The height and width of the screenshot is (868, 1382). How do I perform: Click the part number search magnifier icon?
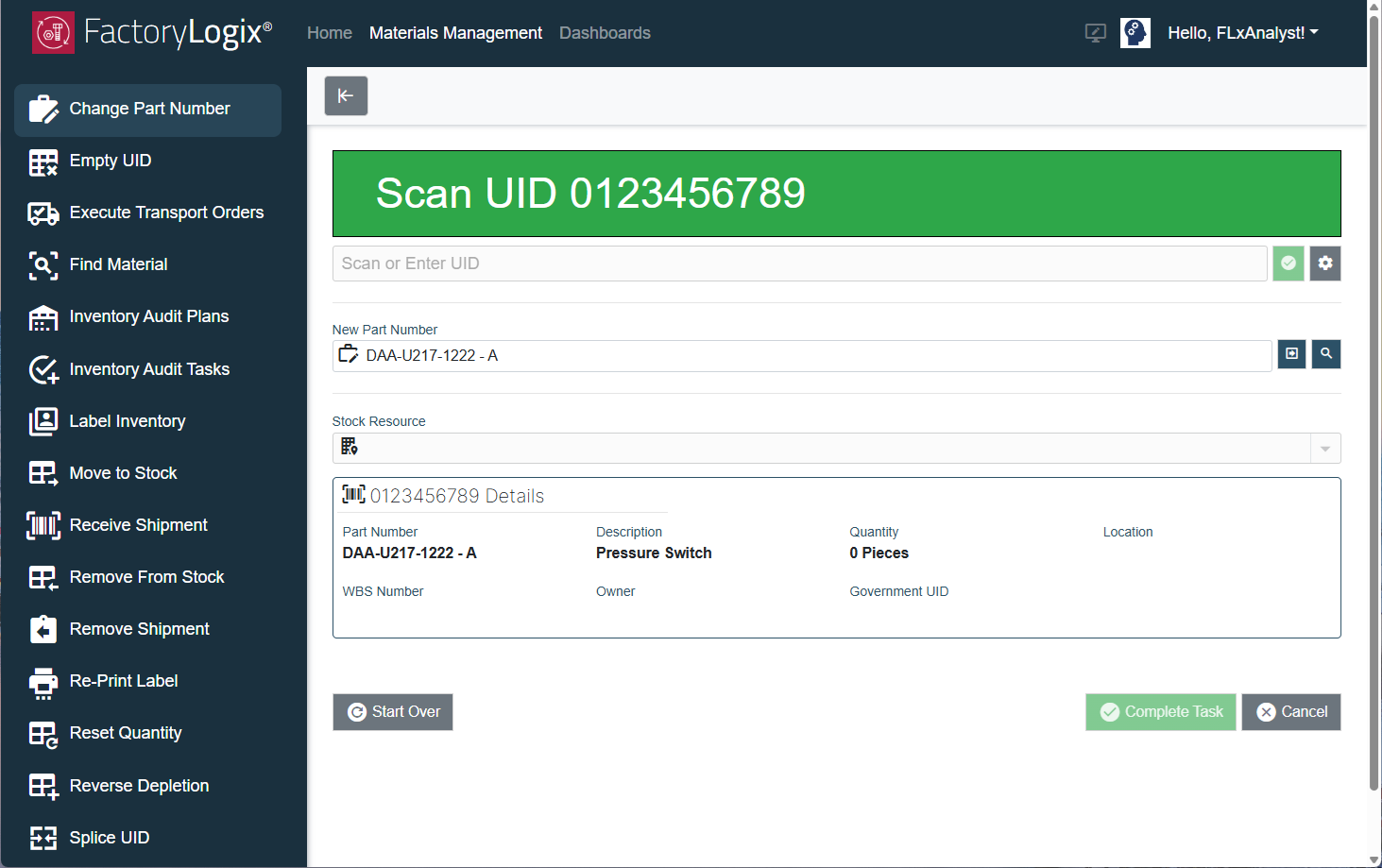pyautogui.click(x=1326, y=354)
